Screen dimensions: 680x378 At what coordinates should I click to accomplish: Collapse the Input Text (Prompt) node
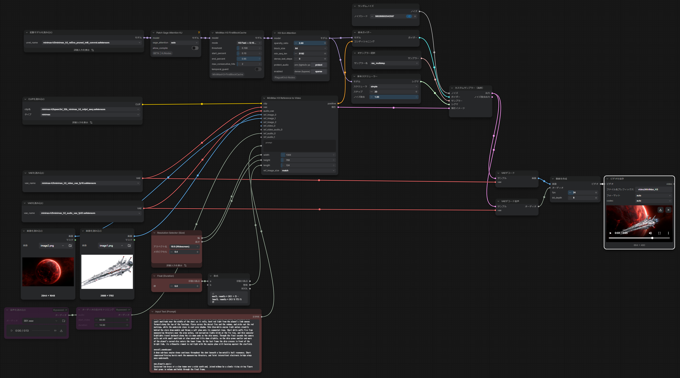click(152, 312)
